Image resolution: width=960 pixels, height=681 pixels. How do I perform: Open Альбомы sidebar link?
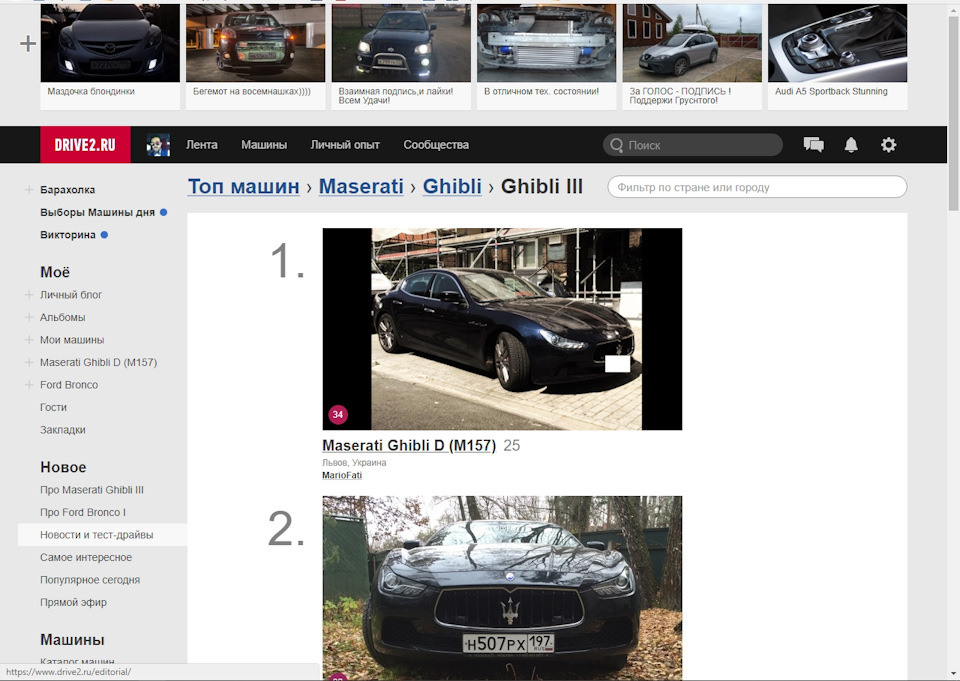tap(62, 317)
